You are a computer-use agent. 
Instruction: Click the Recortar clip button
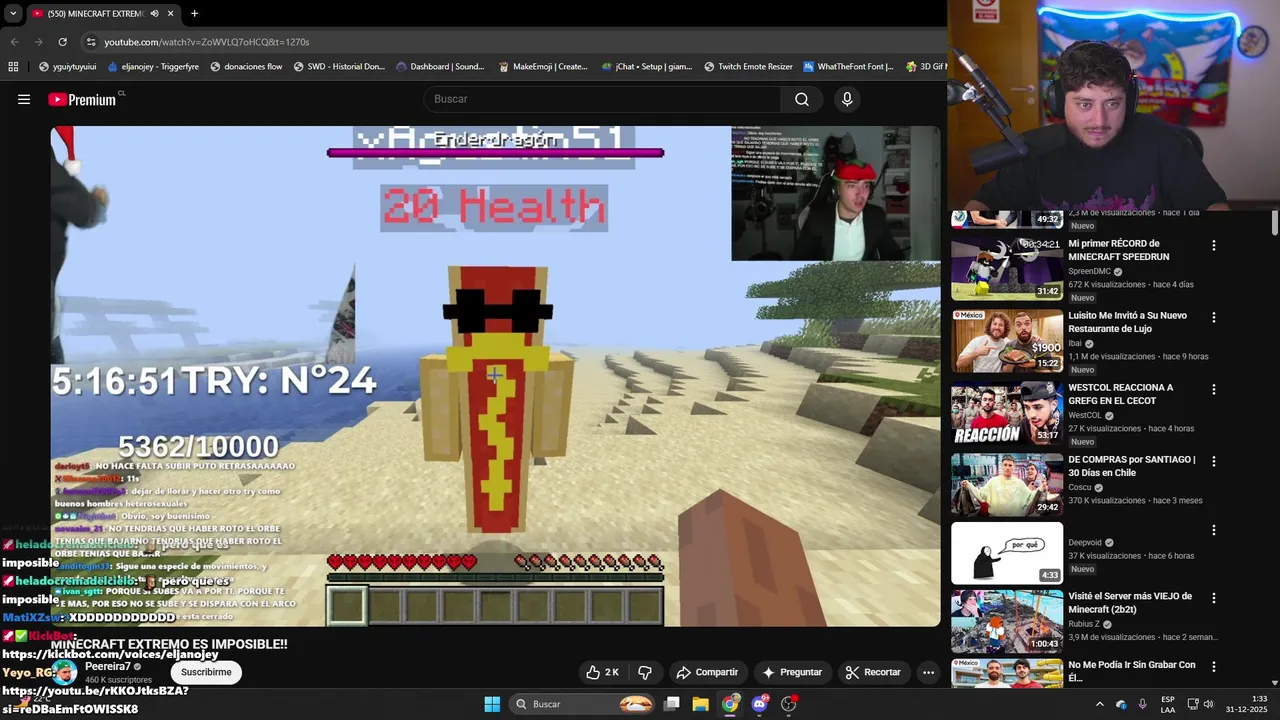[x=872, y=672]
